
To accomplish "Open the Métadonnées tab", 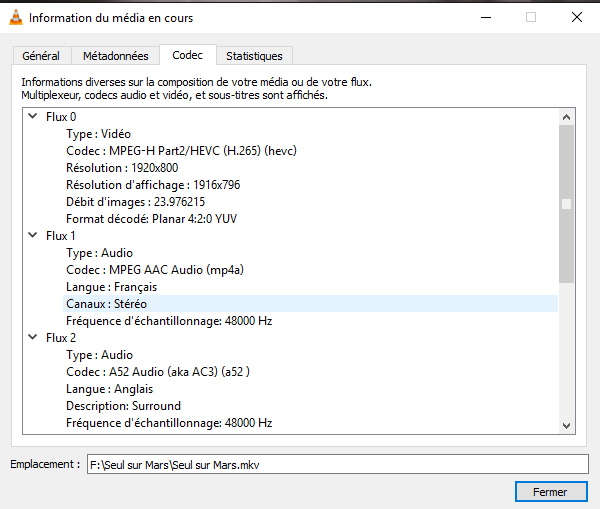I will pos(116,56).
